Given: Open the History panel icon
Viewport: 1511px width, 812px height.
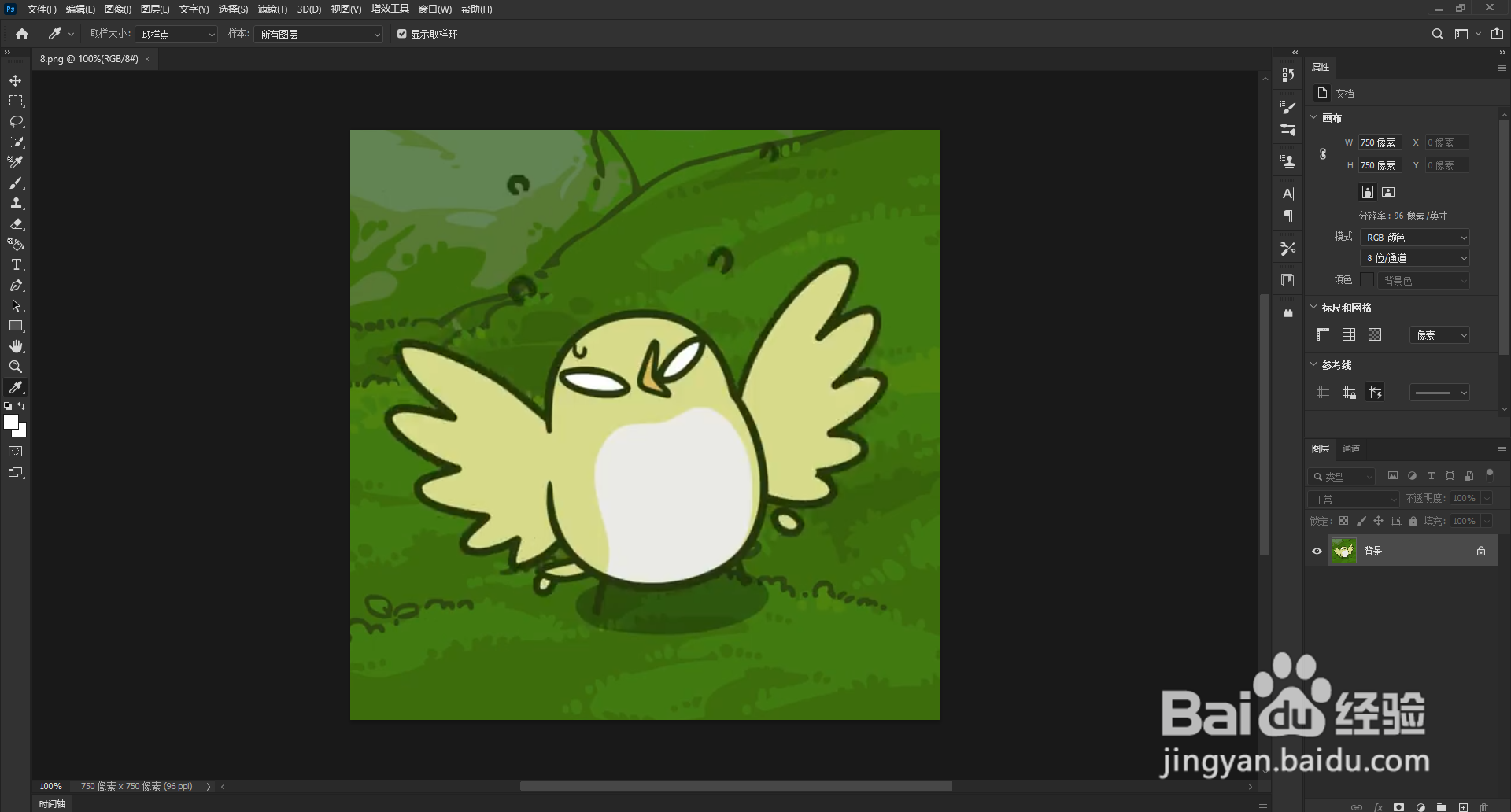Looking at the screenshot, I should [x=1288, y=75].
